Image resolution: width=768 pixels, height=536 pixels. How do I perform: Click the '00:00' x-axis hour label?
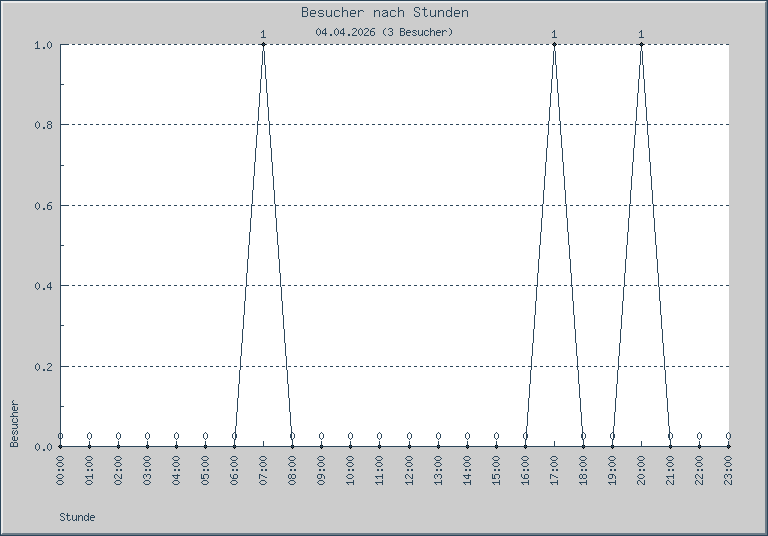tap(60, 470)
